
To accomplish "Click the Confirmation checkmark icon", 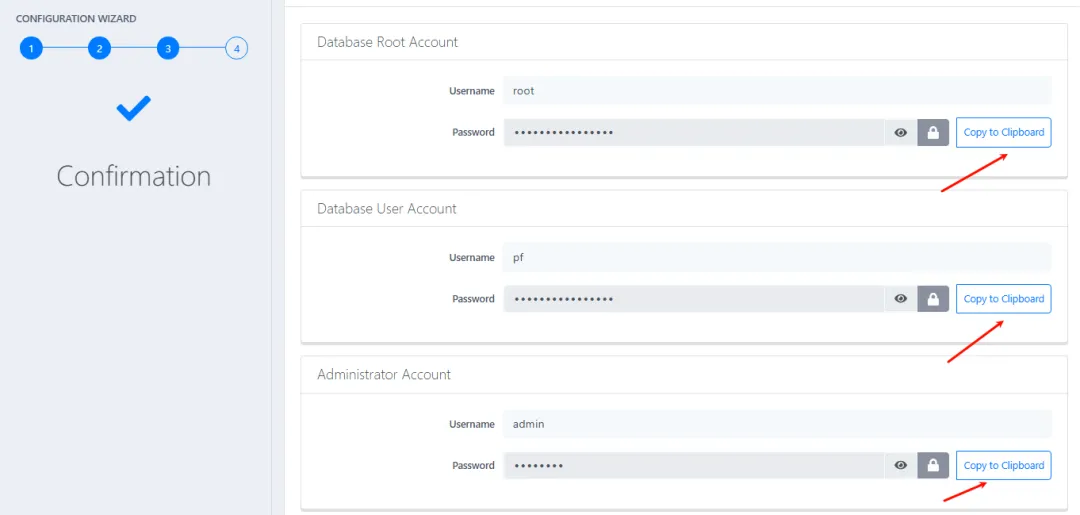I will 133,109.
